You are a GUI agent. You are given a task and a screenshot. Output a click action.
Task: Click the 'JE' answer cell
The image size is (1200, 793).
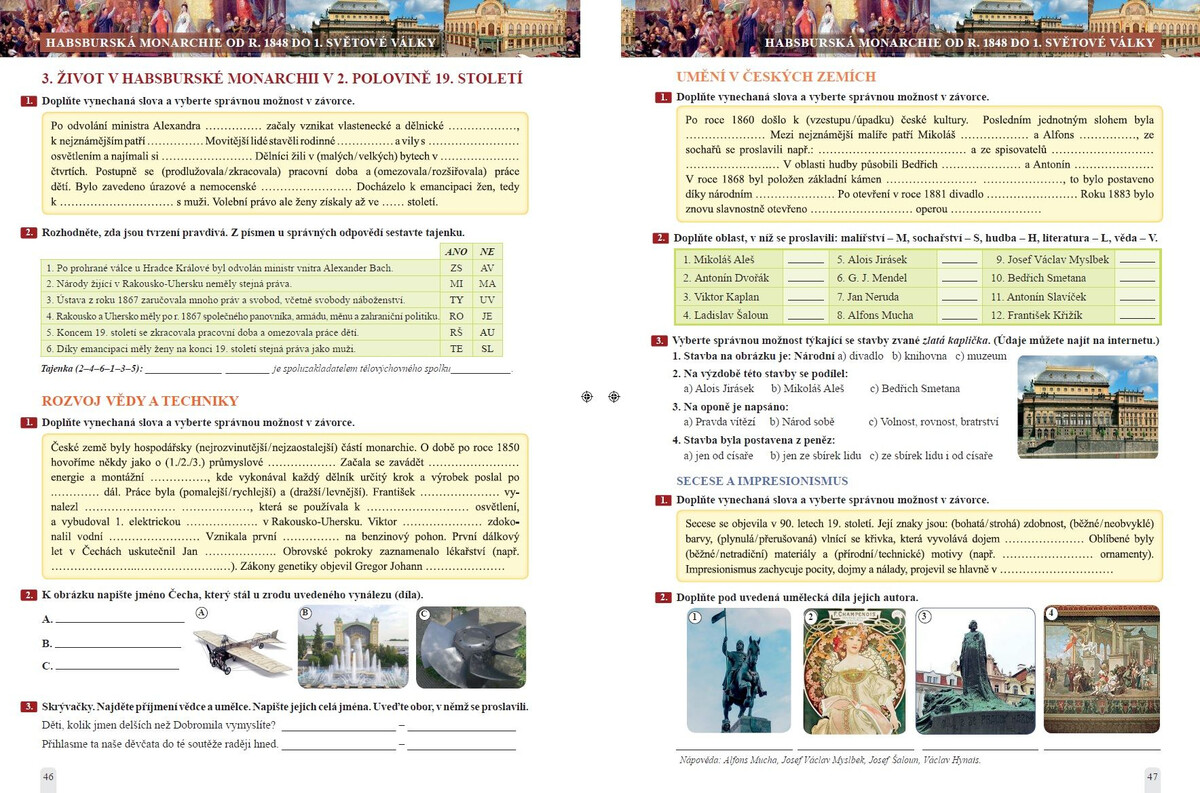487,316
